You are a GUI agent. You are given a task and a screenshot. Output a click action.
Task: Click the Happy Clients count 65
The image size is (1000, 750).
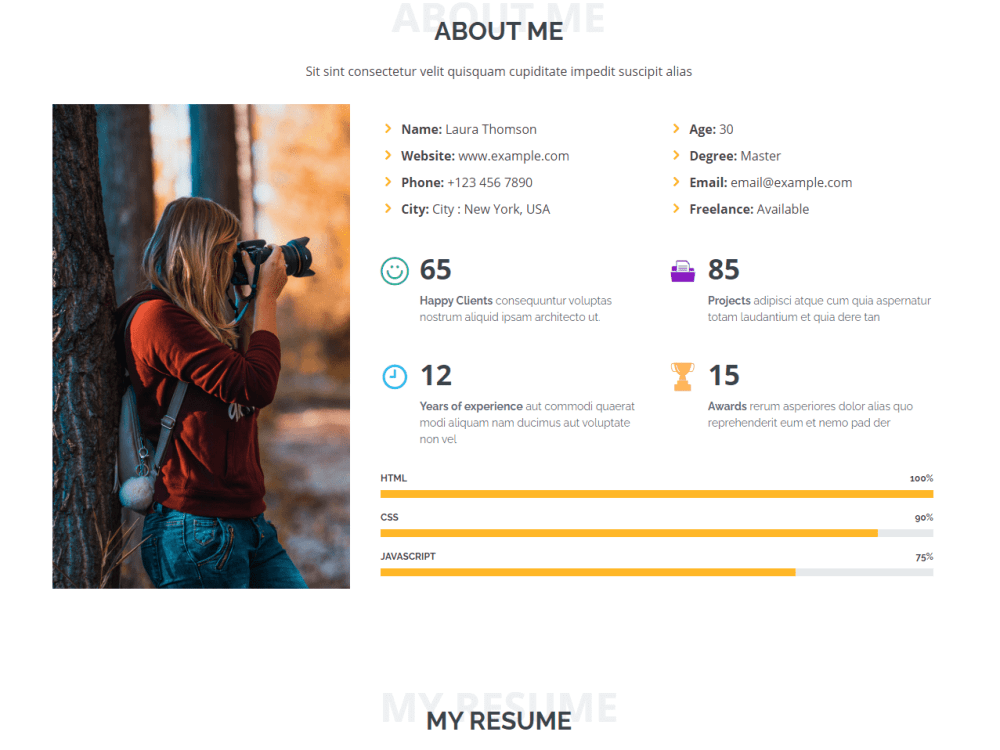436,270
